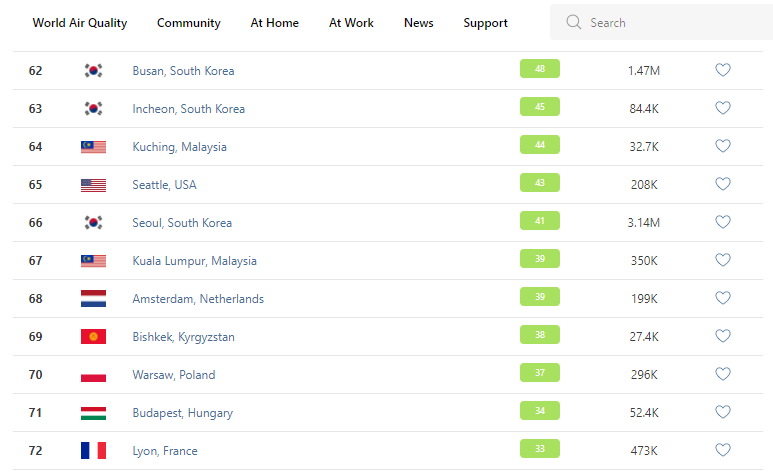The width and height of the screenshot is (773, 475).
Task: Go to the At Home section
Action: pos(275,23)
